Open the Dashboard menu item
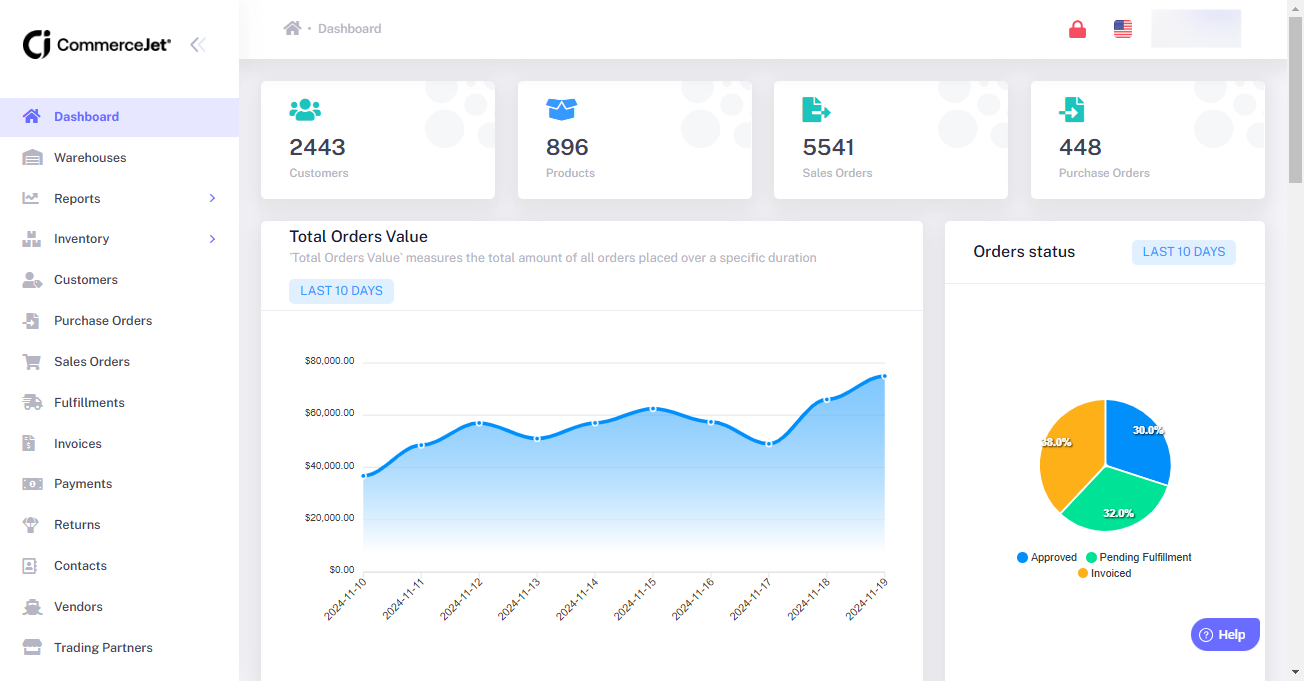 119,116
